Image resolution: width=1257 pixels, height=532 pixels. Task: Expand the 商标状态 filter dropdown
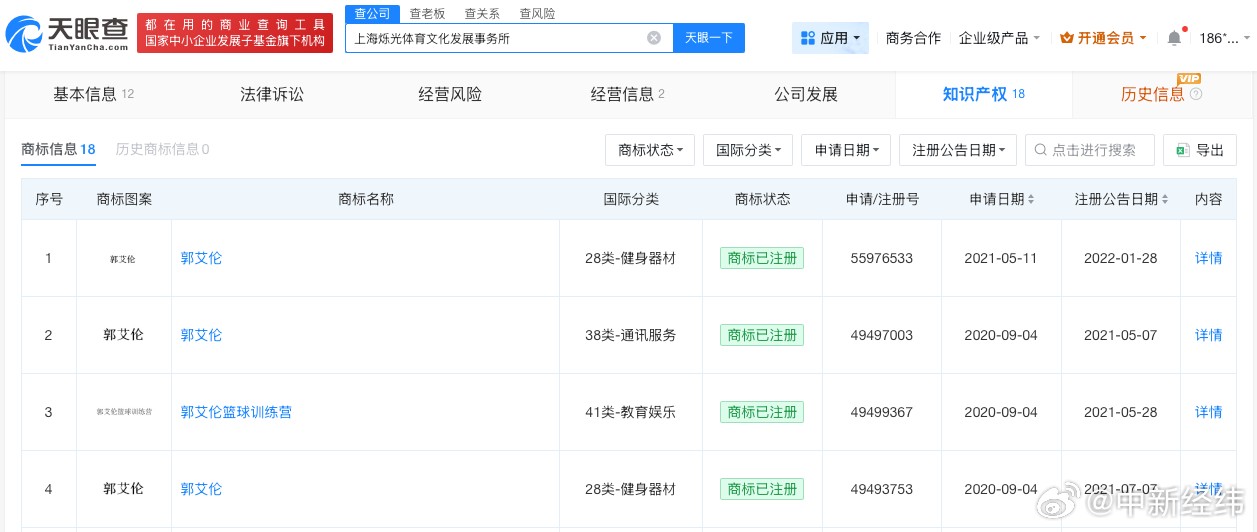click(x=650, y=150)
